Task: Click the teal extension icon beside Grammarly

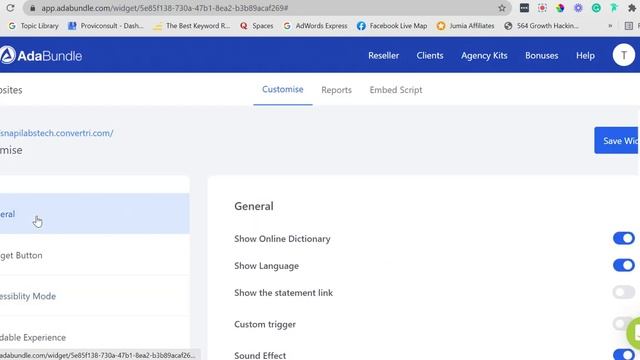Action: point(614,8)
